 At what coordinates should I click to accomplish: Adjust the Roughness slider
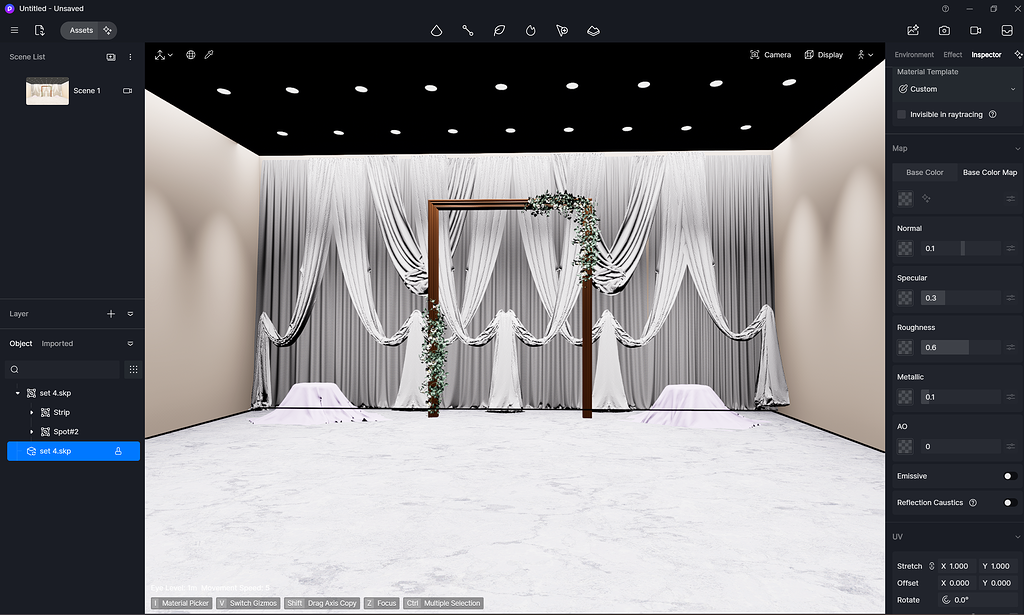point(960,347)
